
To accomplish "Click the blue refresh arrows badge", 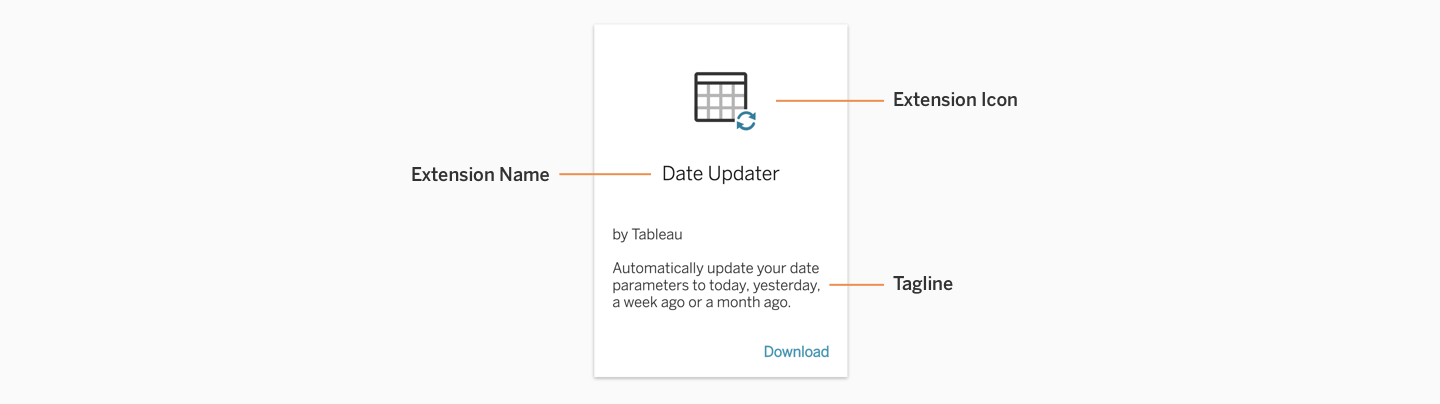I will tap(746, 121).
